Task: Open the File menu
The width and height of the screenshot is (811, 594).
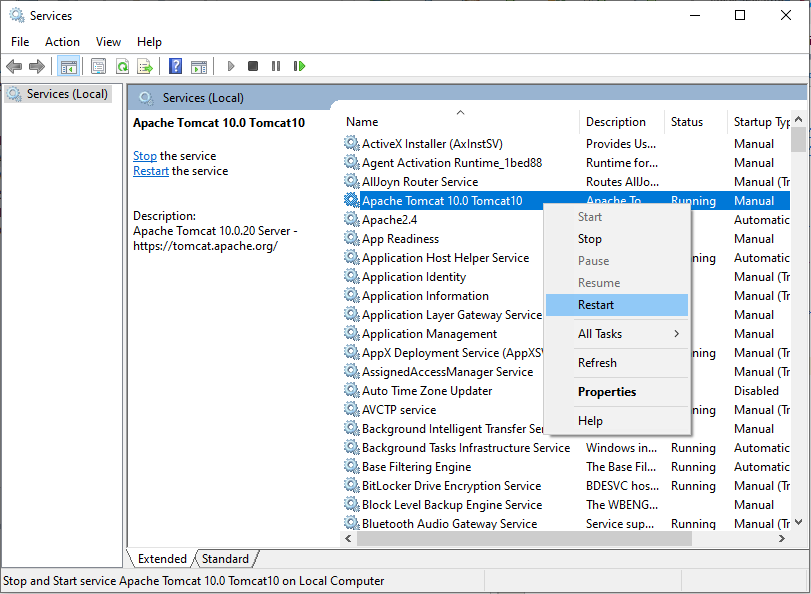Action: pyautogui.click(x=20, y=42)
